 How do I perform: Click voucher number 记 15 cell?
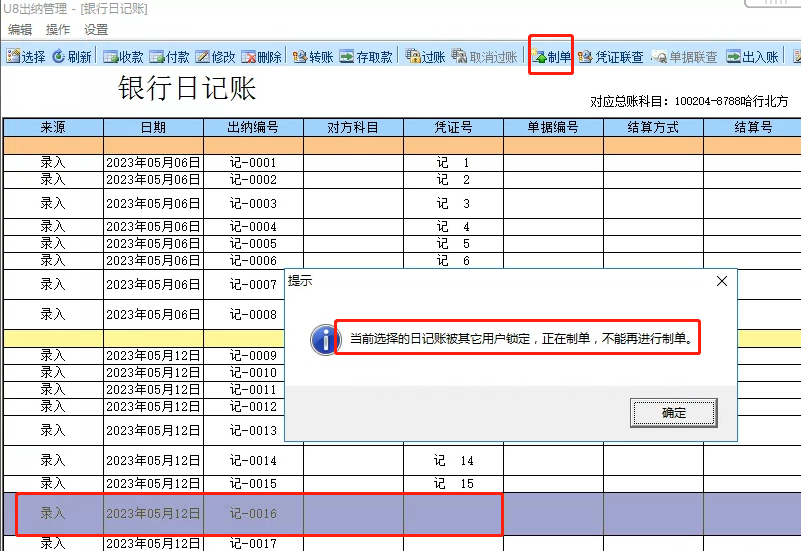(454, 484)
